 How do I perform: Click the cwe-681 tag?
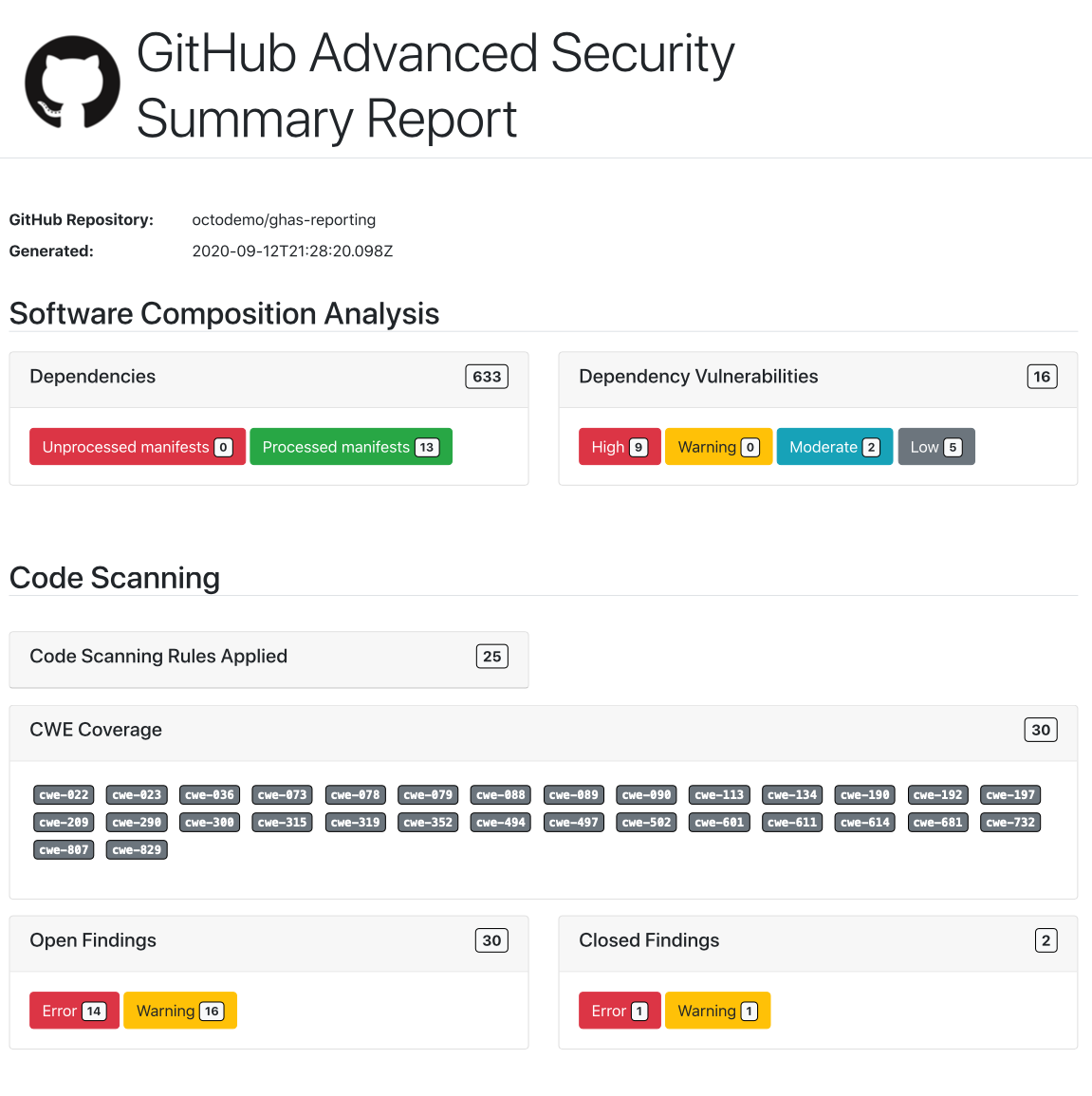[938, 822]
